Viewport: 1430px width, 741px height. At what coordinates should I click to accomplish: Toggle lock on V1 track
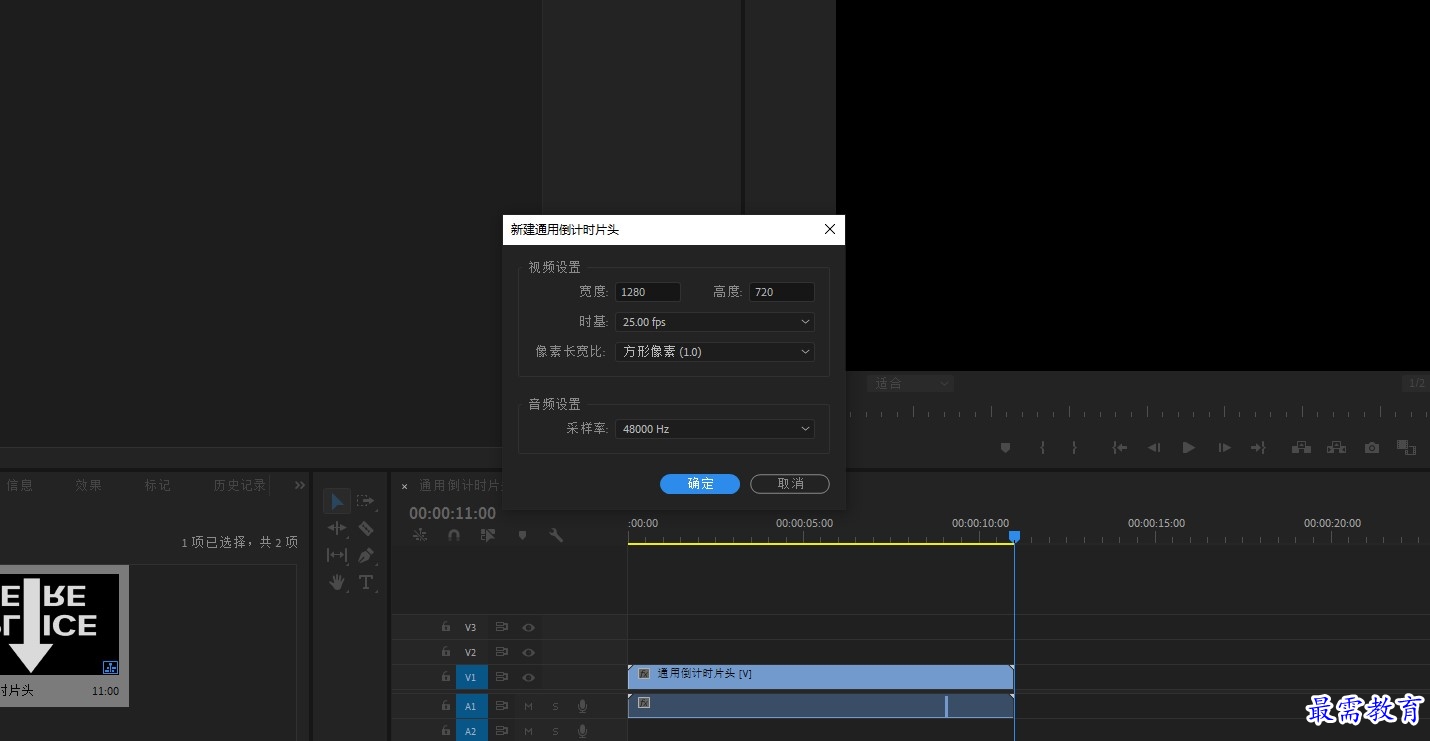coord(446,677)
